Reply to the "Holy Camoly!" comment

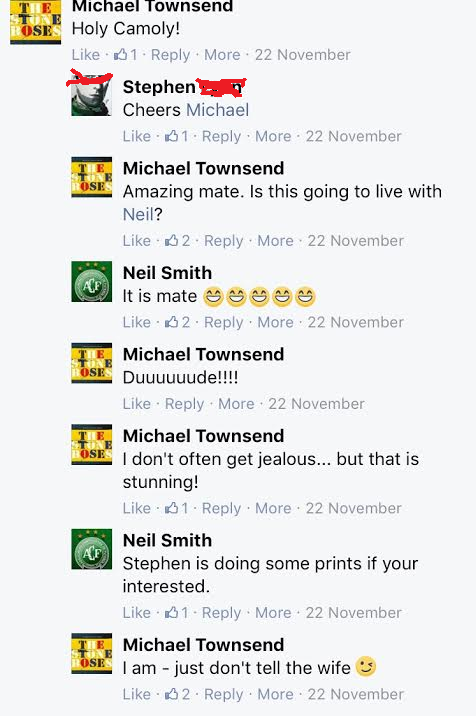tap(170, 55)
